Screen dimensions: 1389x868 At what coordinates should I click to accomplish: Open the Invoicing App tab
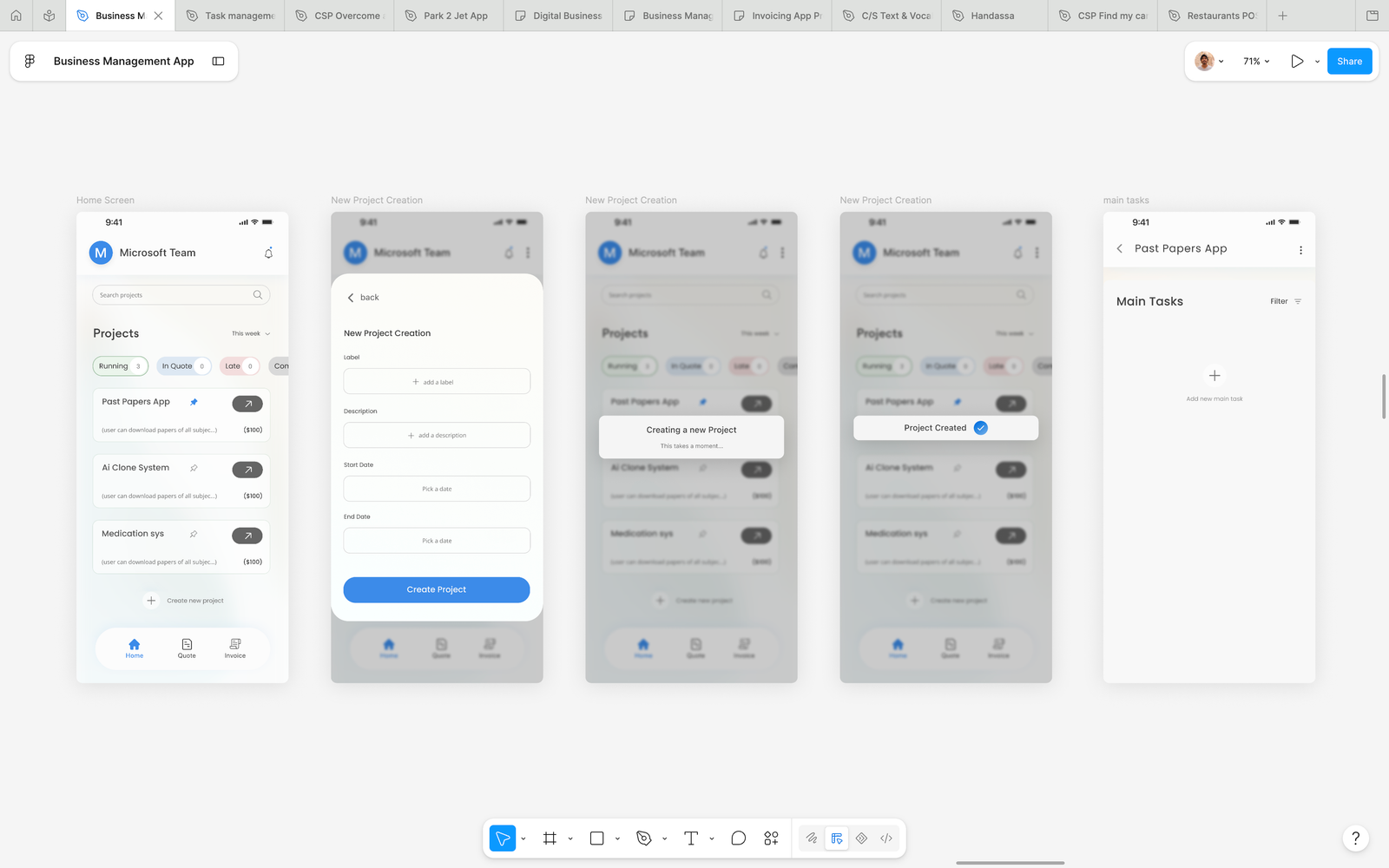777,16
